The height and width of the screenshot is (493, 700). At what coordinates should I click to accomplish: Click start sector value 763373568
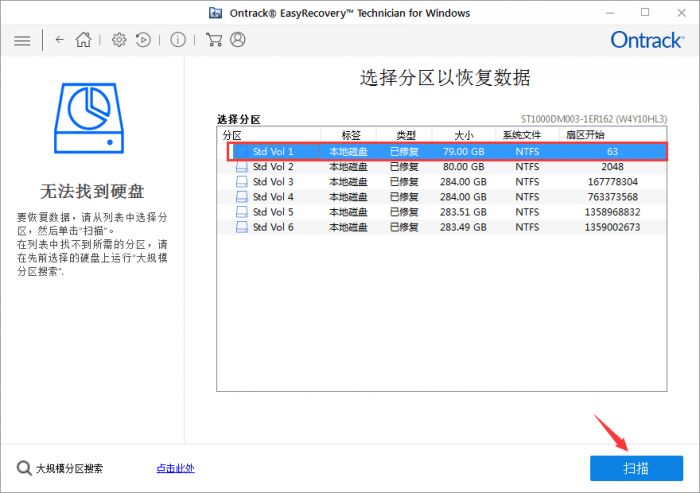click(612, 197)
